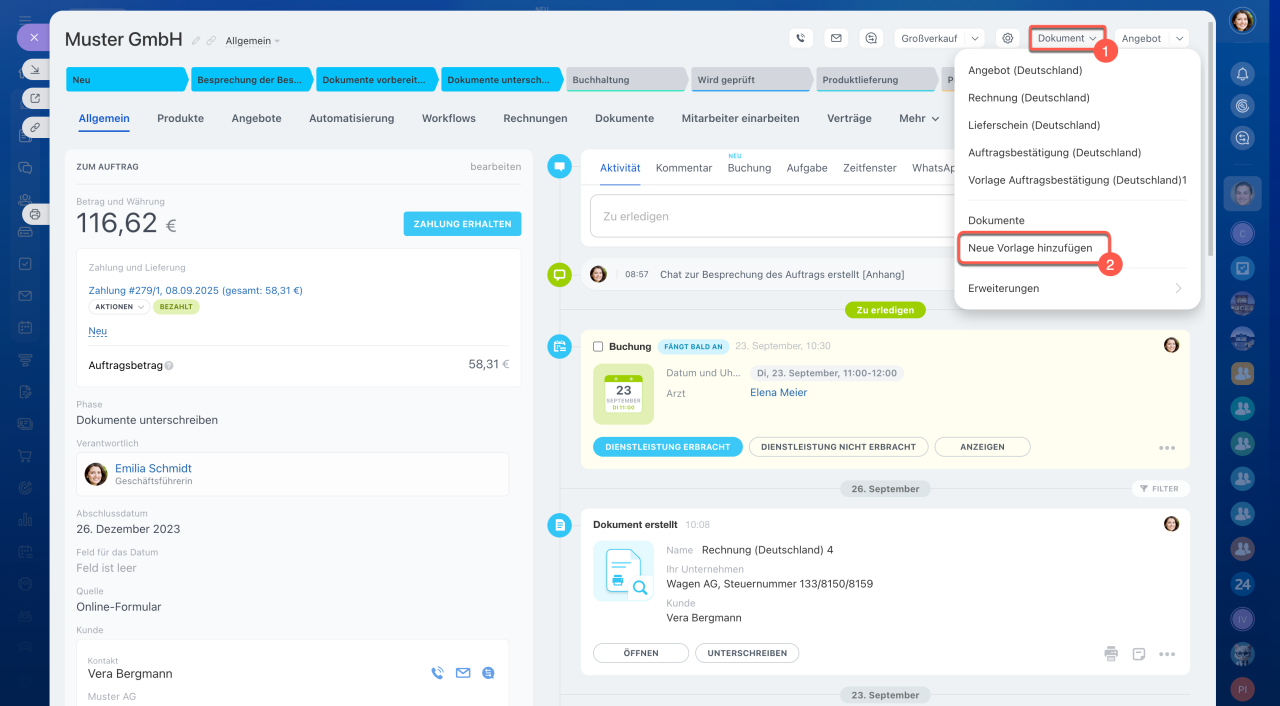Expand the Großverkauf pipeline dropdown
The height and width of the screenshot is (706, 1280).
[939, 38]
